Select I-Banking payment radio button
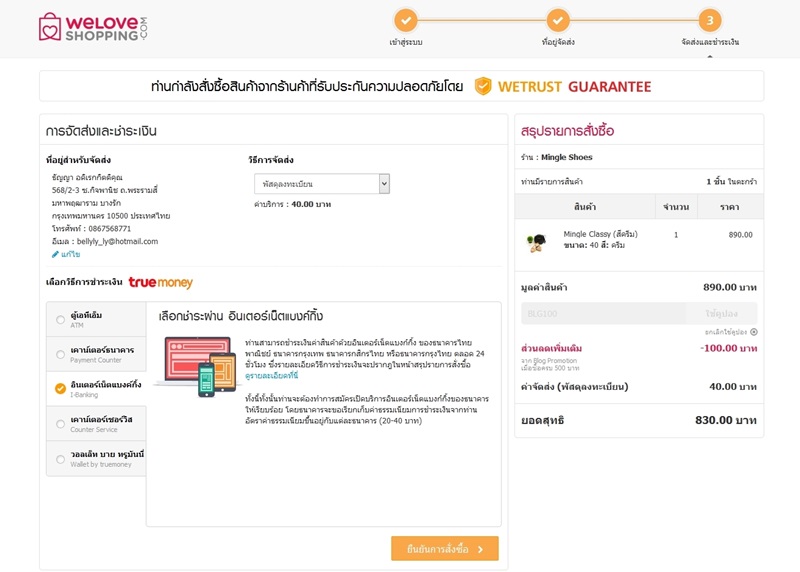This screenshot has height=572, width=800. tap(60, 389)
